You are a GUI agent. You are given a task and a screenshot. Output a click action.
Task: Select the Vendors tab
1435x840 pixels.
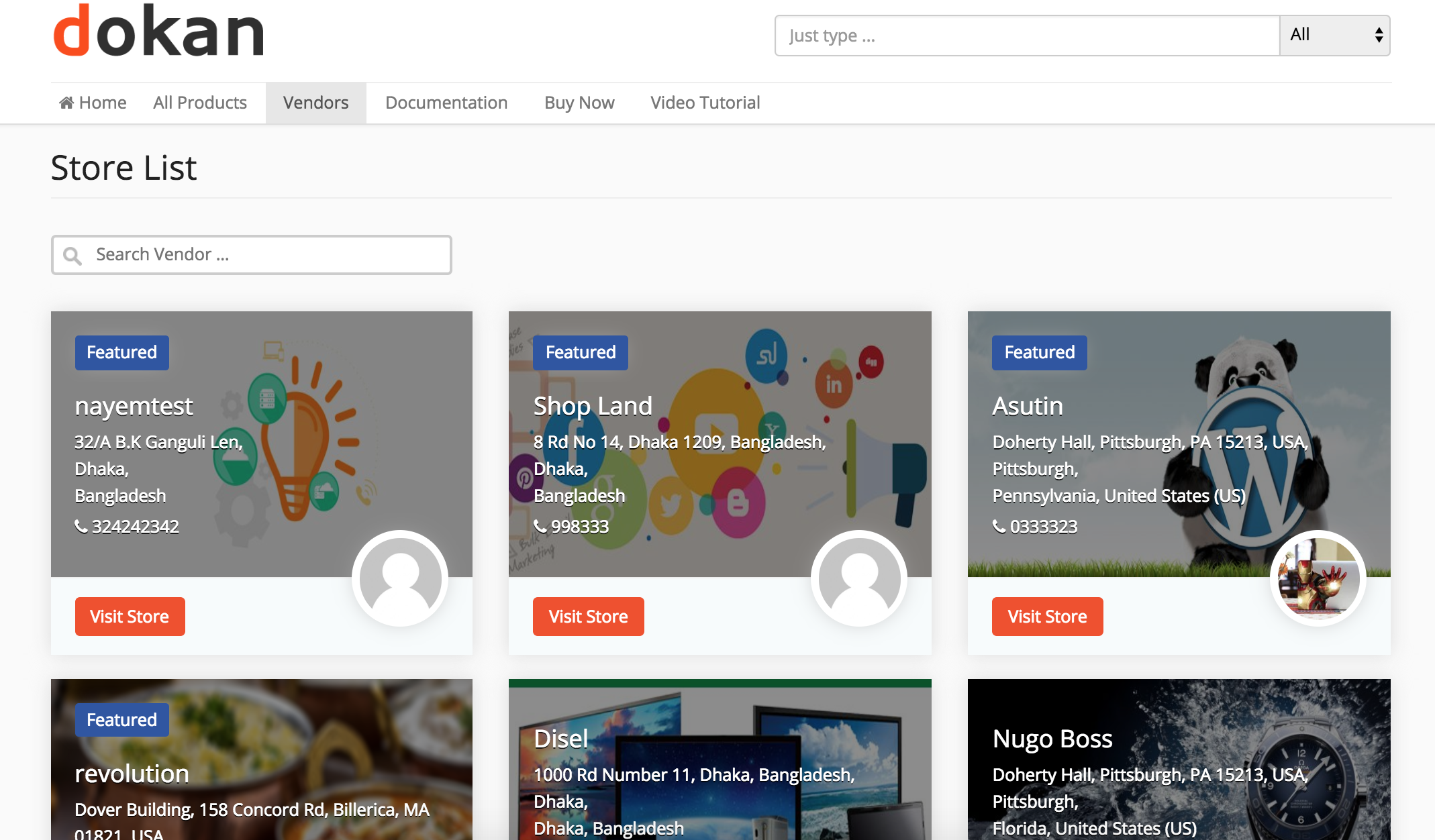tap(316, 103)
